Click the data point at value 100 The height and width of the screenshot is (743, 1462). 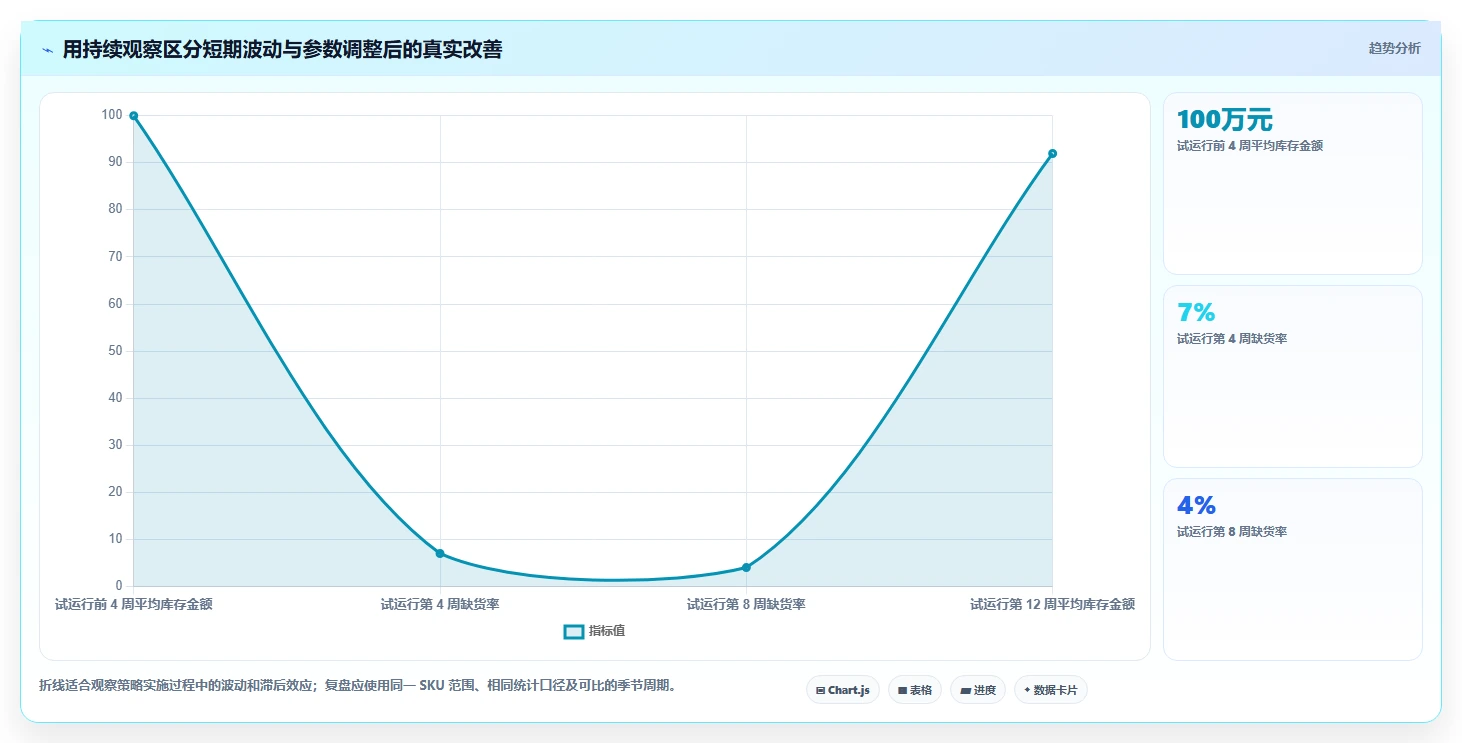pos(134,116)
